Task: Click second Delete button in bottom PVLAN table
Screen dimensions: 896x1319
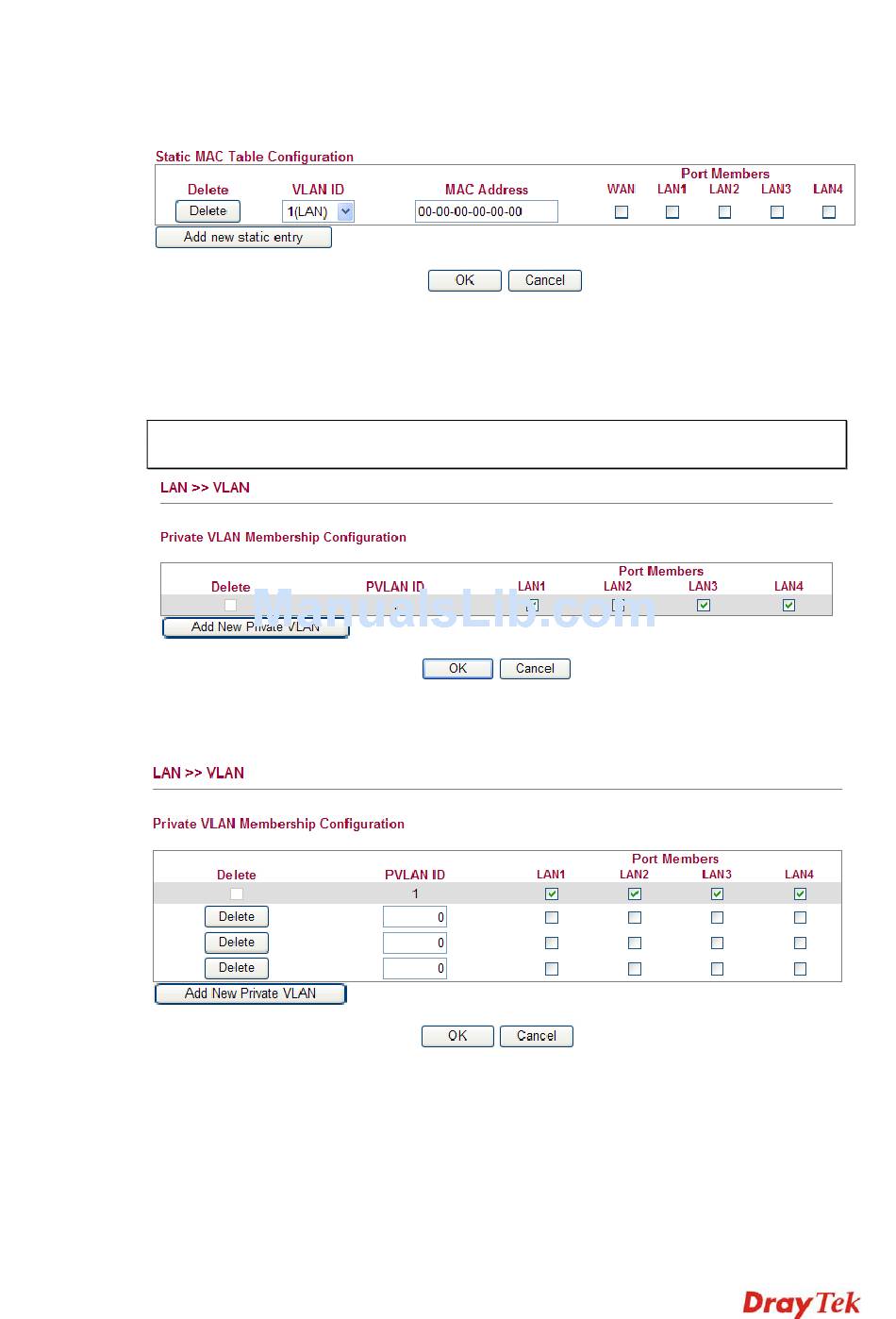Action: tap(237, 943)
